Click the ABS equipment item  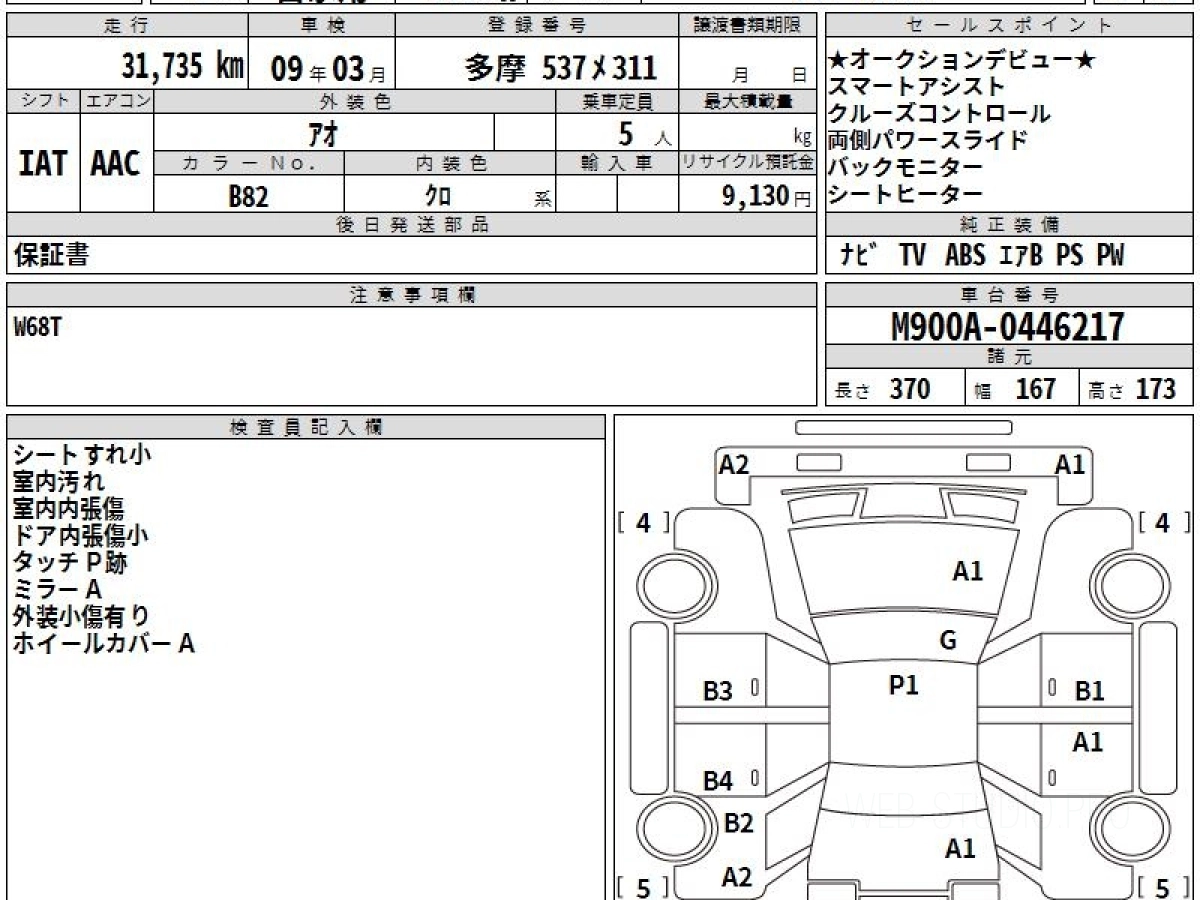pos(965,256)
